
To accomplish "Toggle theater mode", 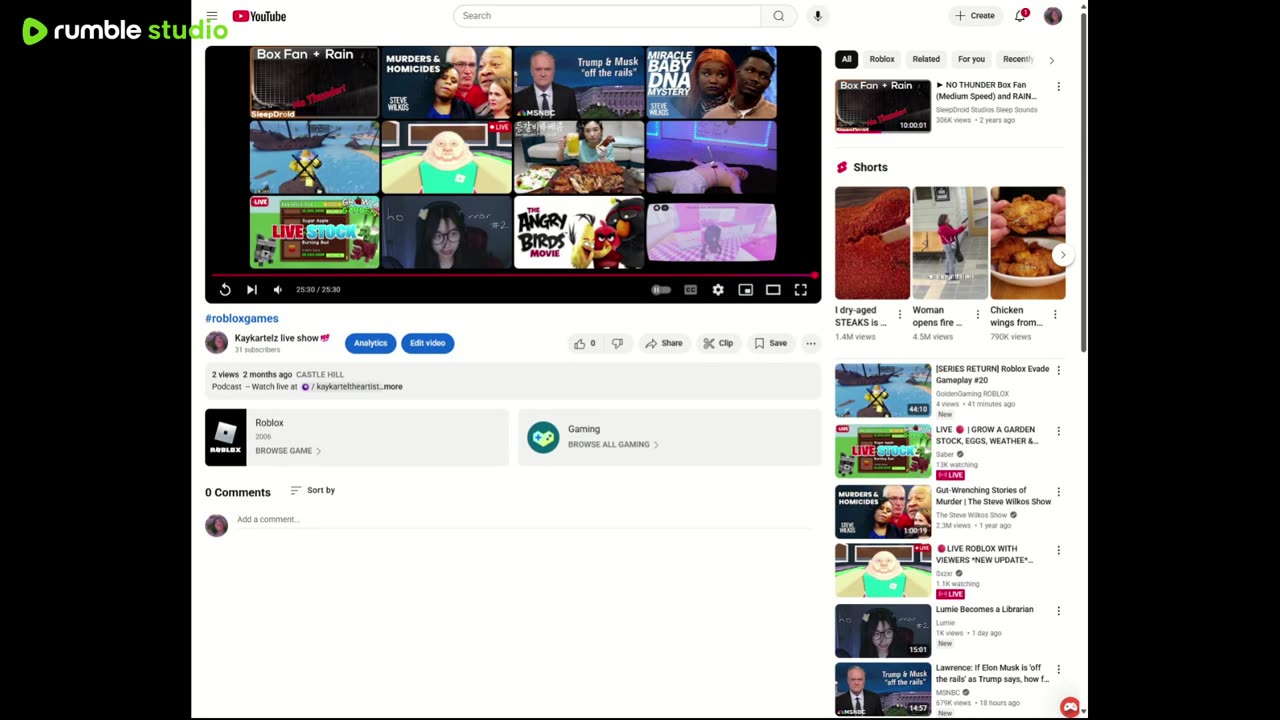I will [x=773, y=290].
